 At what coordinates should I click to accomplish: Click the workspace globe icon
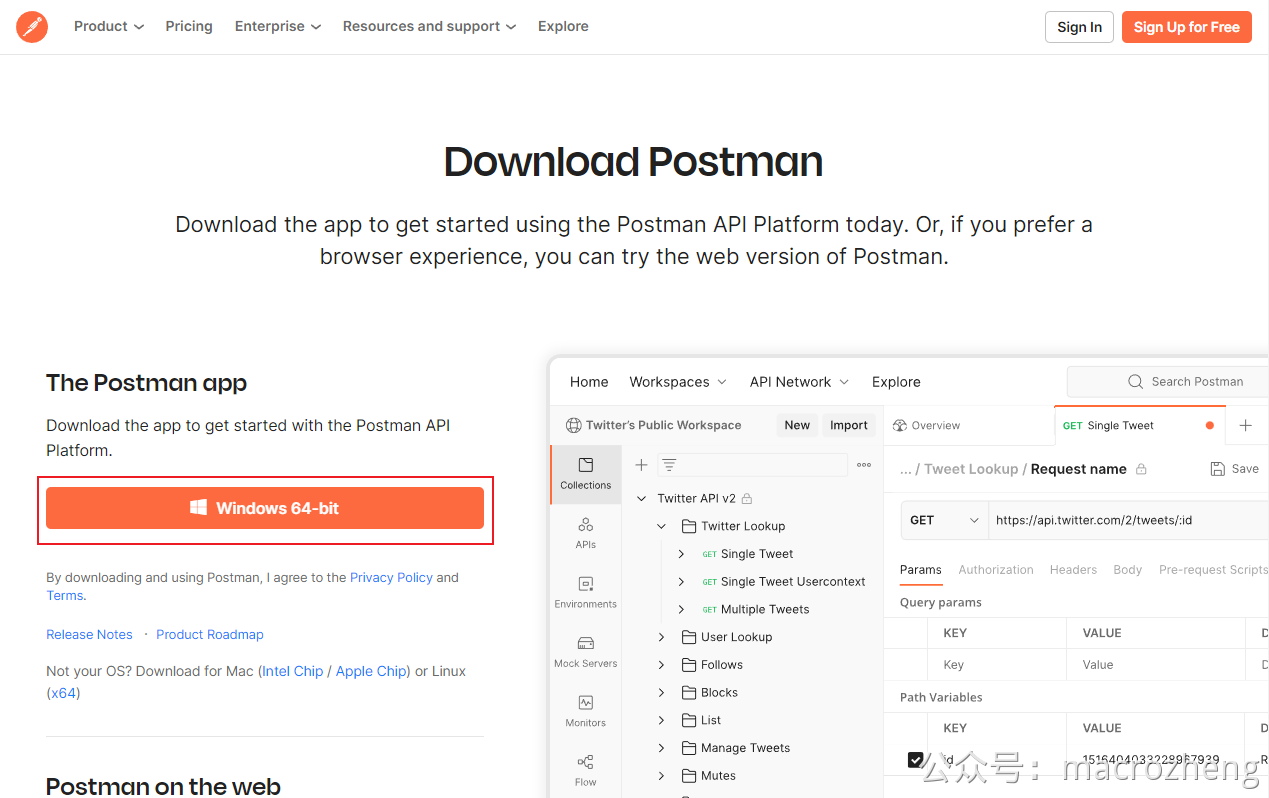pyautogui.click(x=574, y=425)
